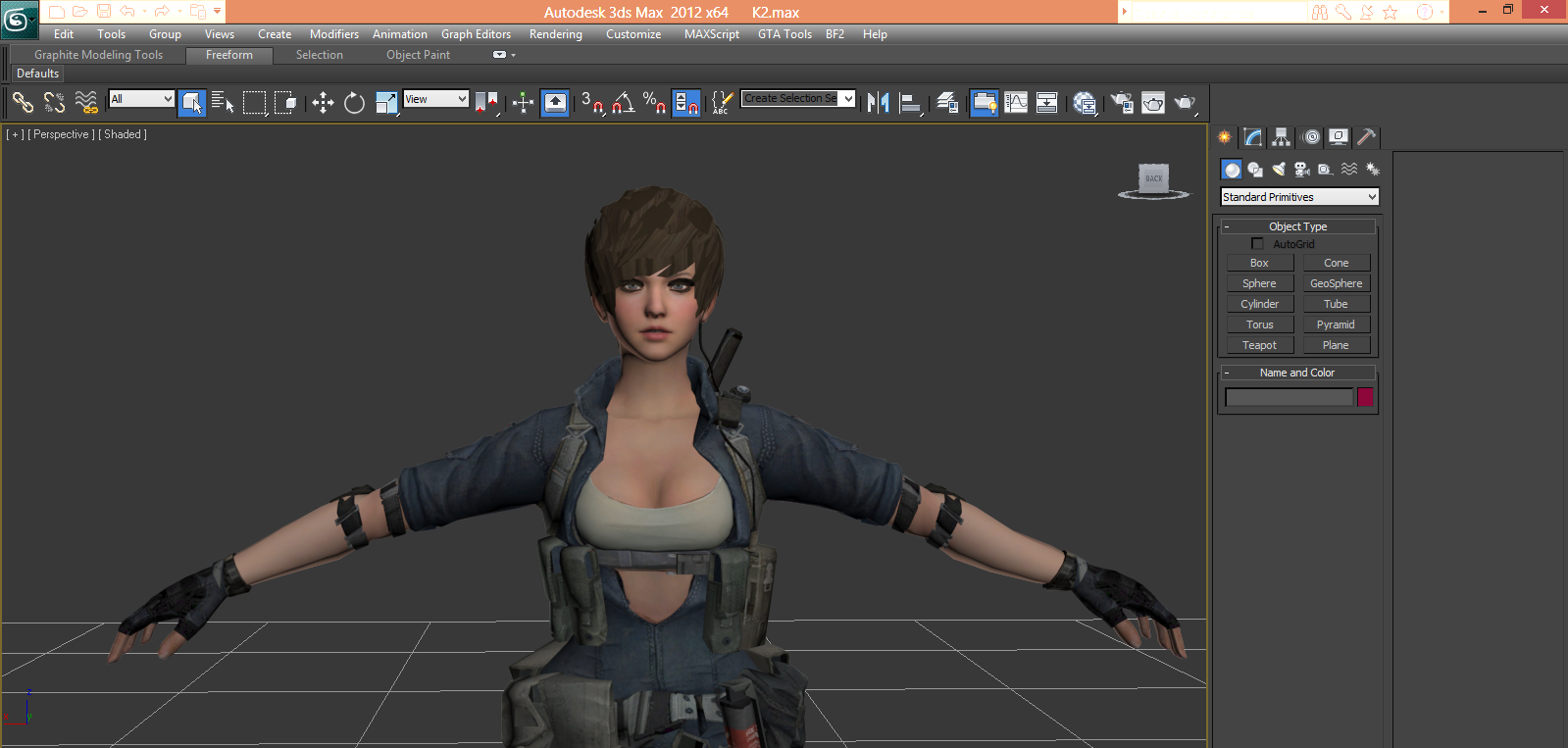Open the Rendered Frame Window
This screenshot has height=748, width=1568.
pyautogui.click(x=1153, y=102)
